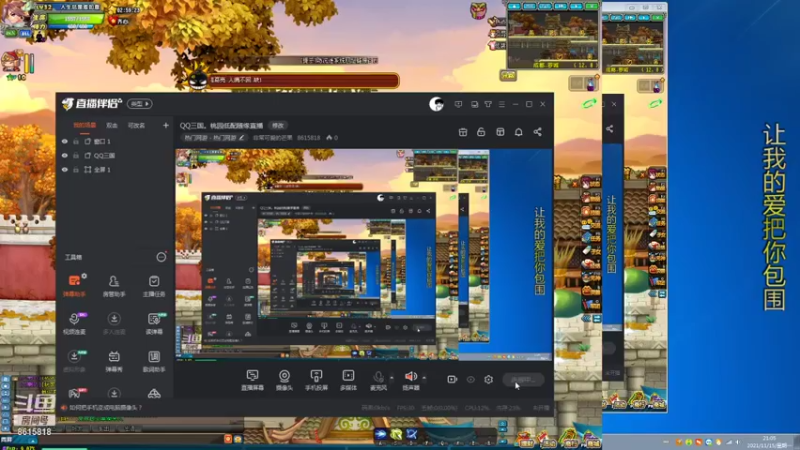
Task: Expand the speaker options arrow
Action: 424,378
